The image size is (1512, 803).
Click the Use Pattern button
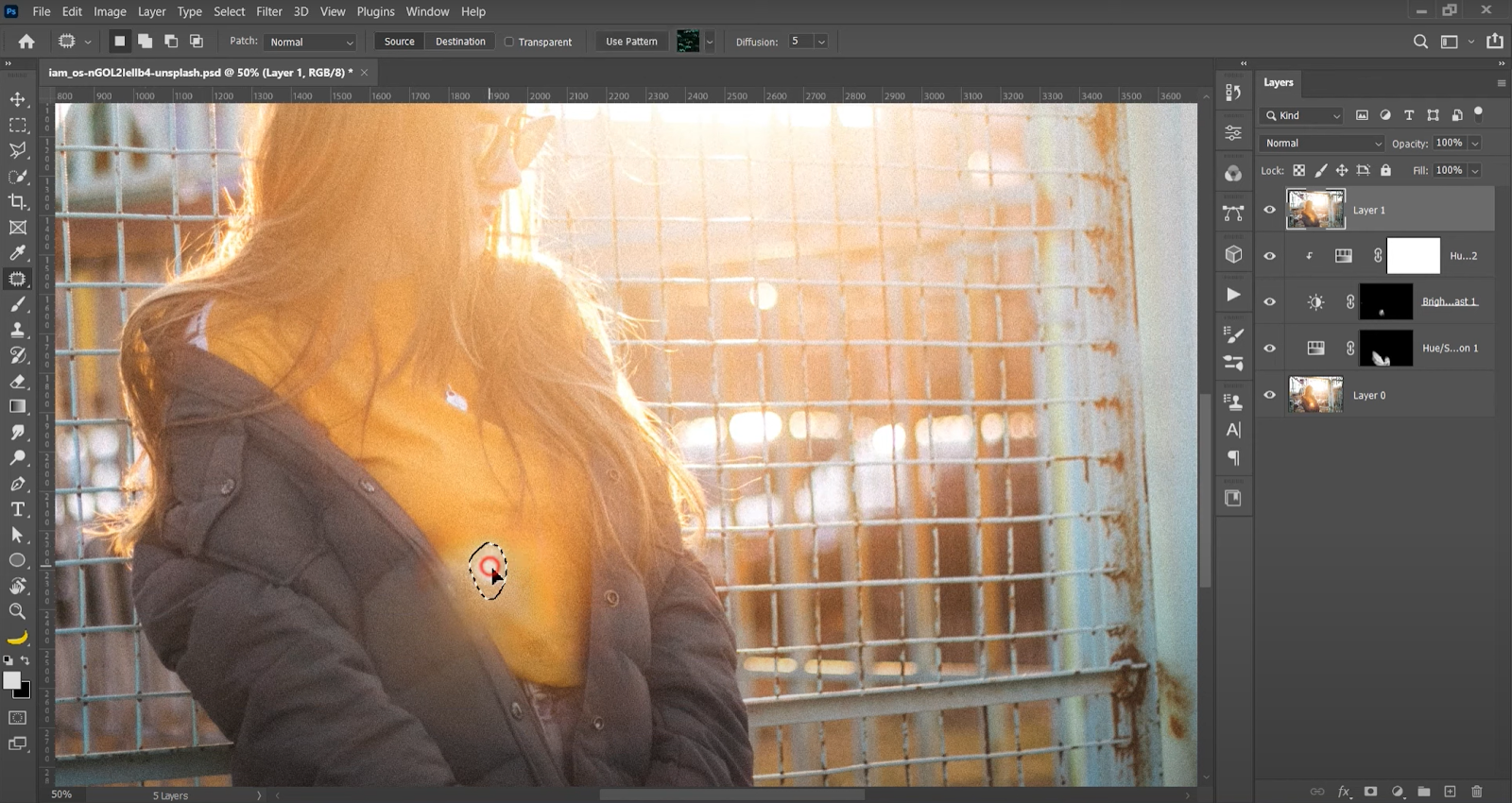pos(631,42)
